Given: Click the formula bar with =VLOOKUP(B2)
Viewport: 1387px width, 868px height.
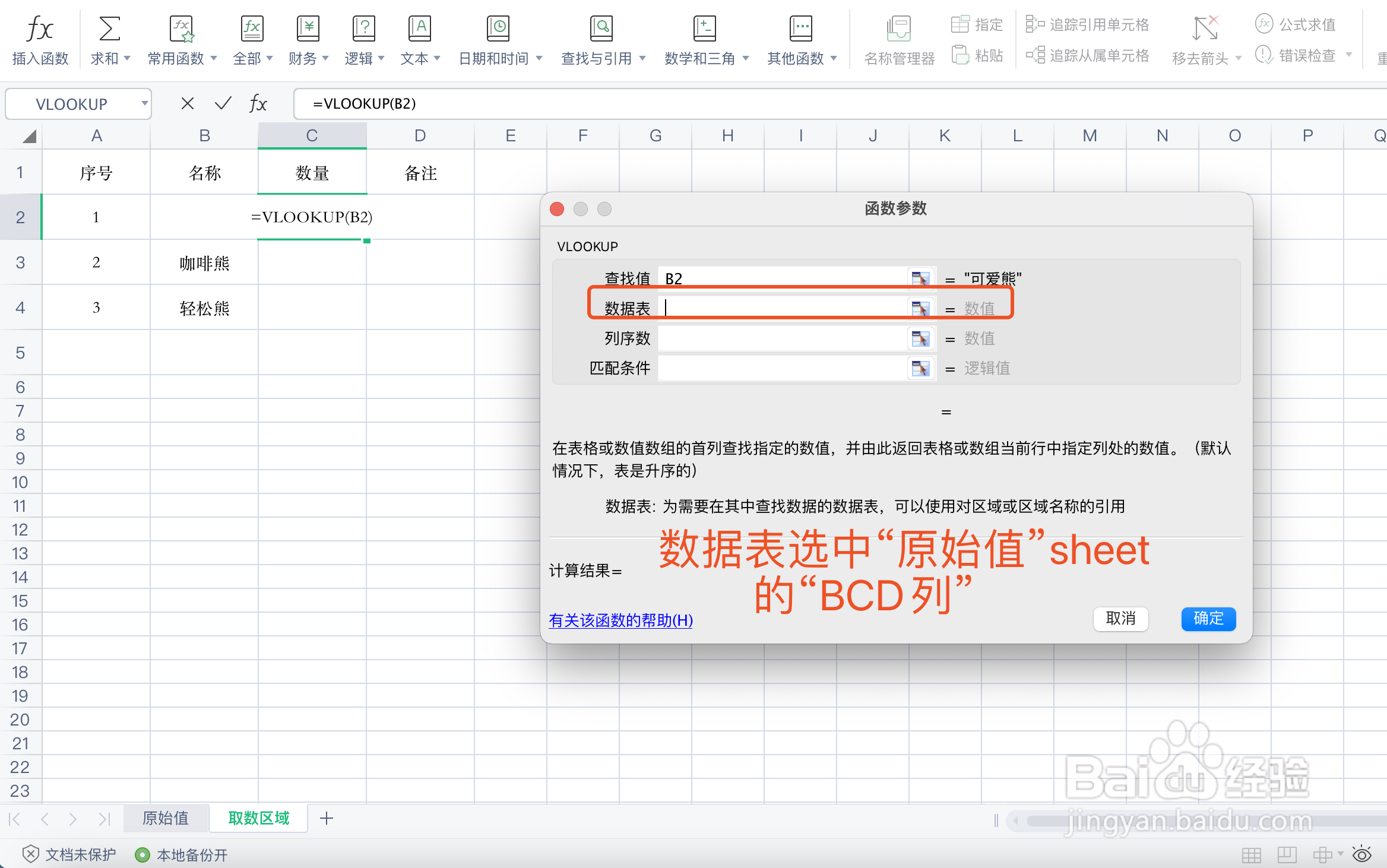Looking at the screenshot, I should (840, 104).
